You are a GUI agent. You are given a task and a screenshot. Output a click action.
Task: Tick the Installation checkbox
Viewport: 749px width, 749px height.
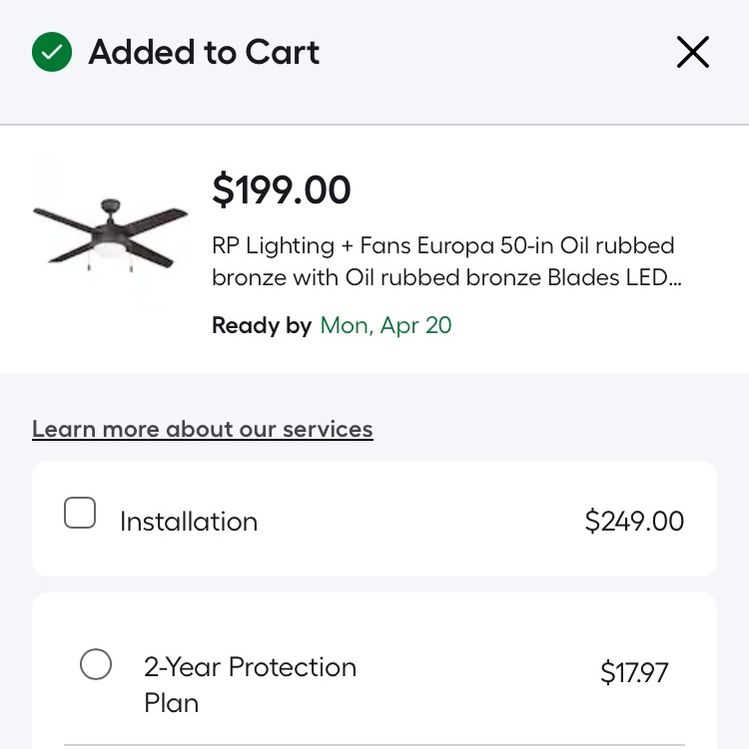(80, 513)
